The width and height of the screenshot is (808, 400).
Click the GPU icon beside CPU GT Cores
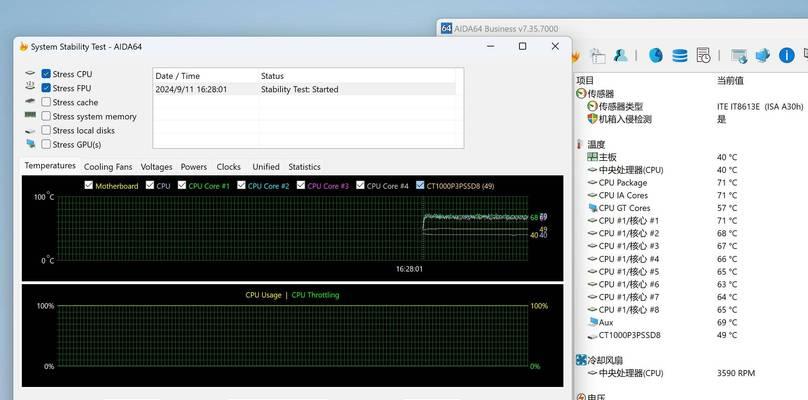[x=593, y=208]
